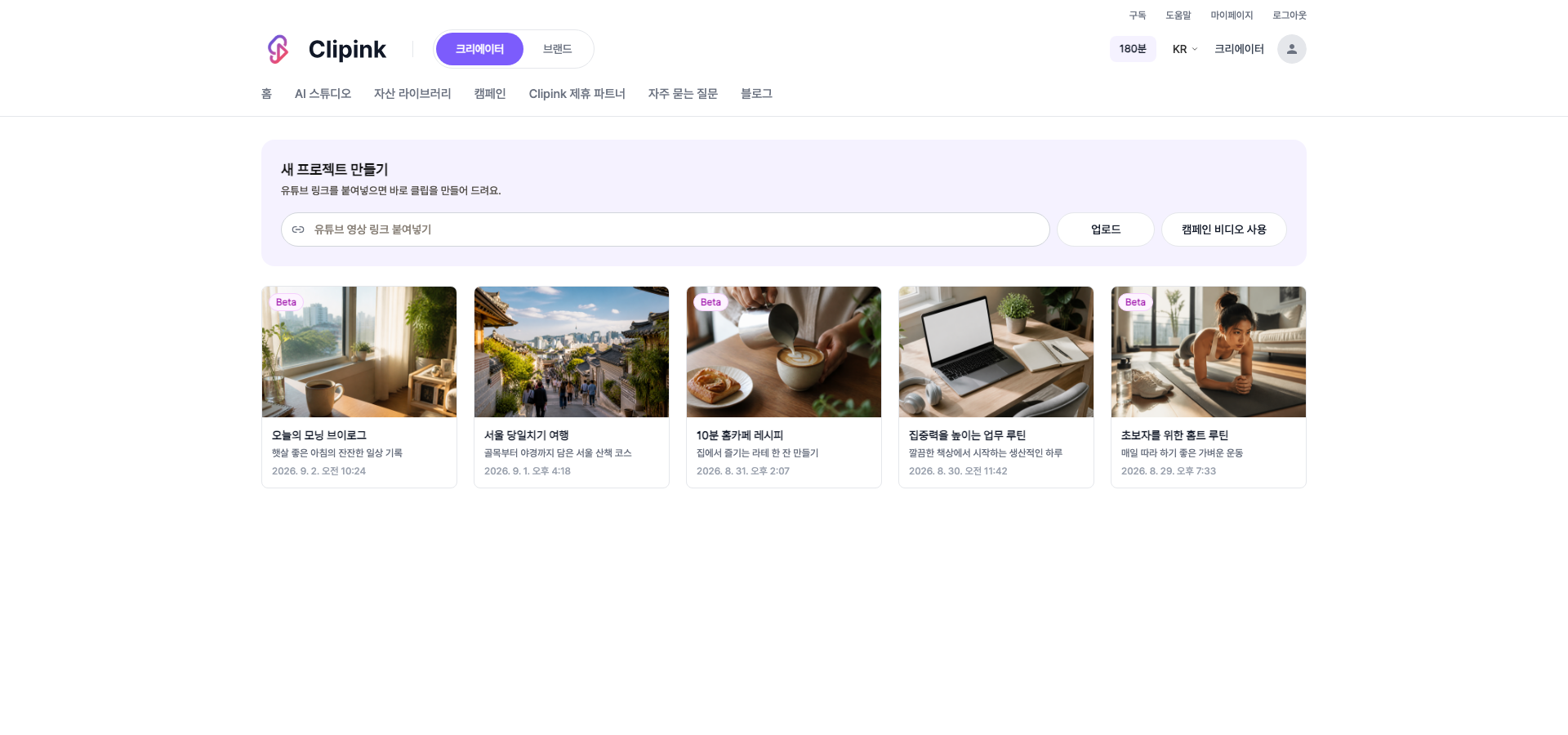1568x735 pixels.
Task: Click the 180분 remaining minutes badge
Action: point(1133,49)
